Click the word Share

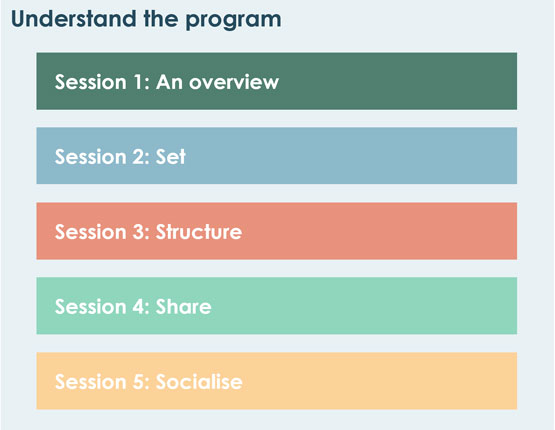coord(183,306)
